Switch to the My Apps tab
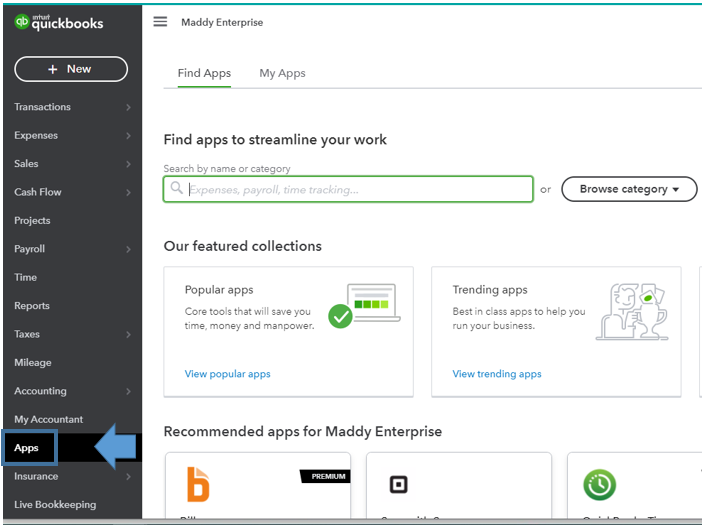715x529 pixels. (x=282, y=73)
